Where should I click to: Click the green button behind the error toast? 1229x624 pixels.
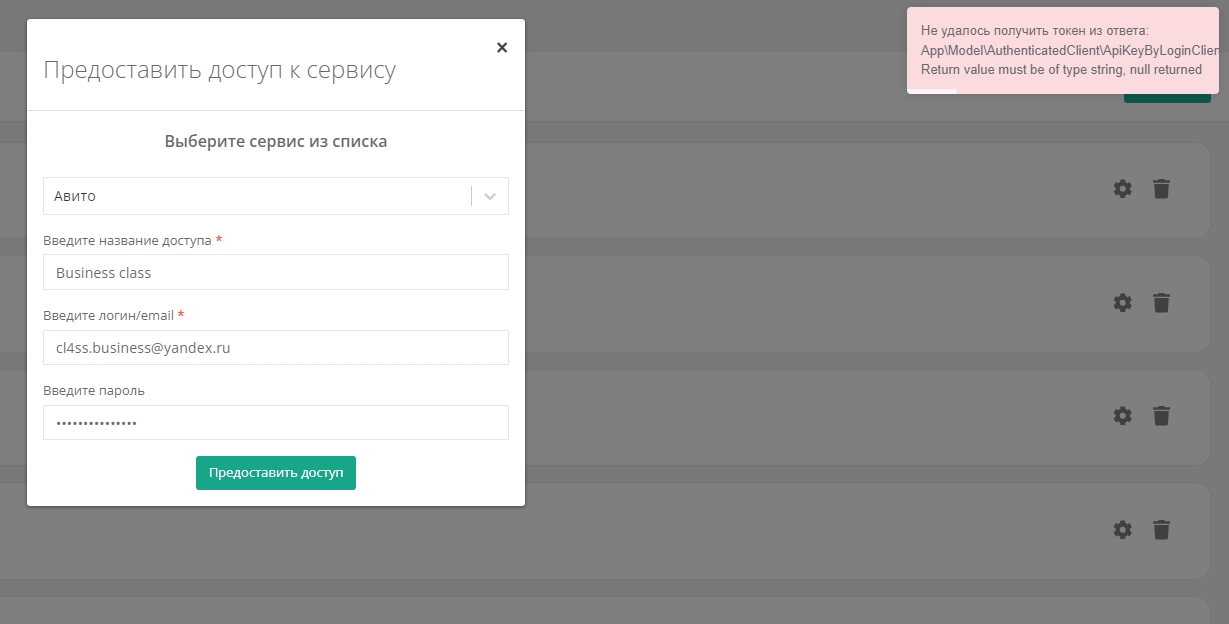(x=1166, y=98)
